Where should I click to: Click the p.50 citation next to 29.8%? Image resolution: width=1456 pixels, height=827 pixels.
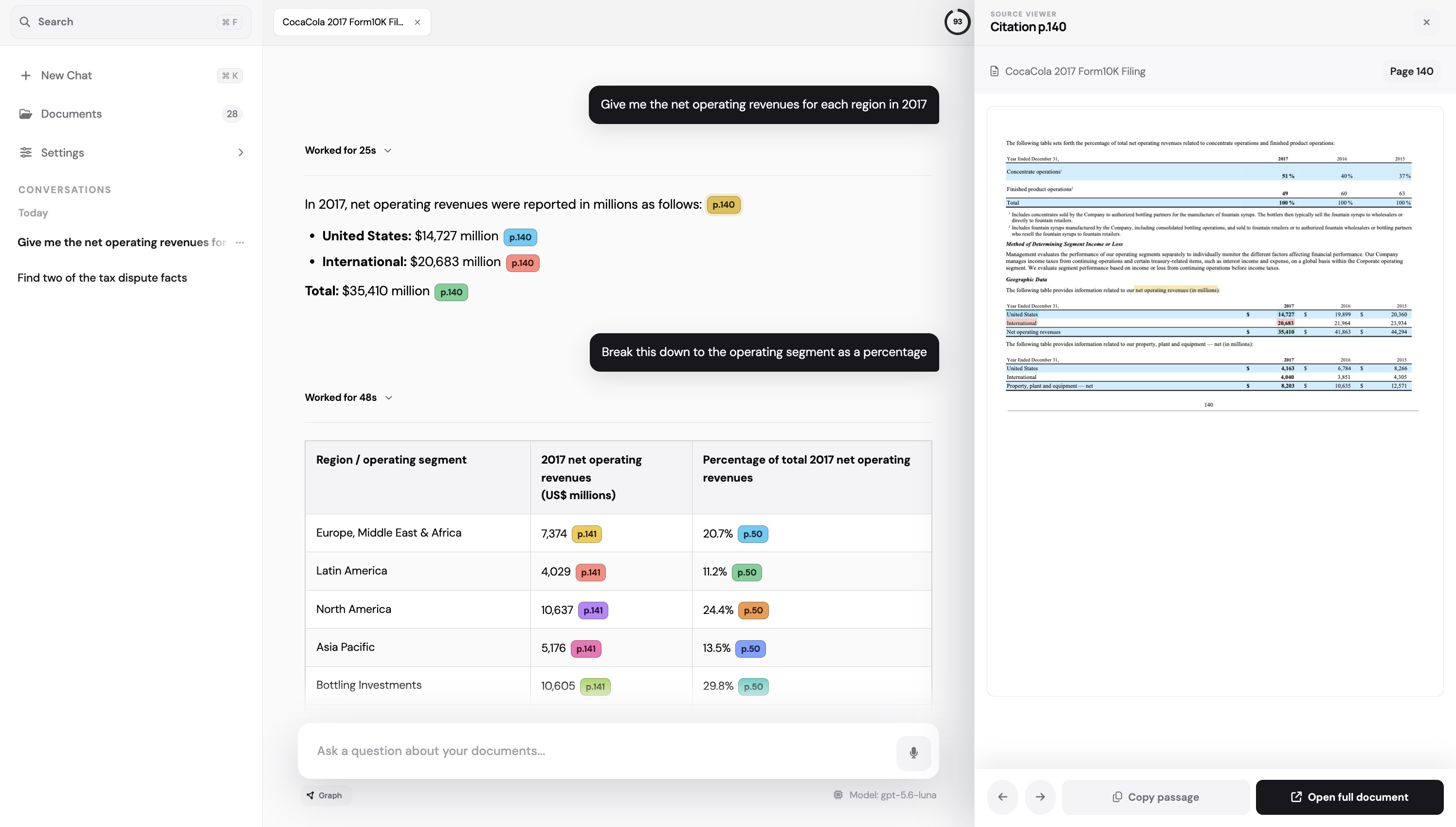tap(753, 687)
